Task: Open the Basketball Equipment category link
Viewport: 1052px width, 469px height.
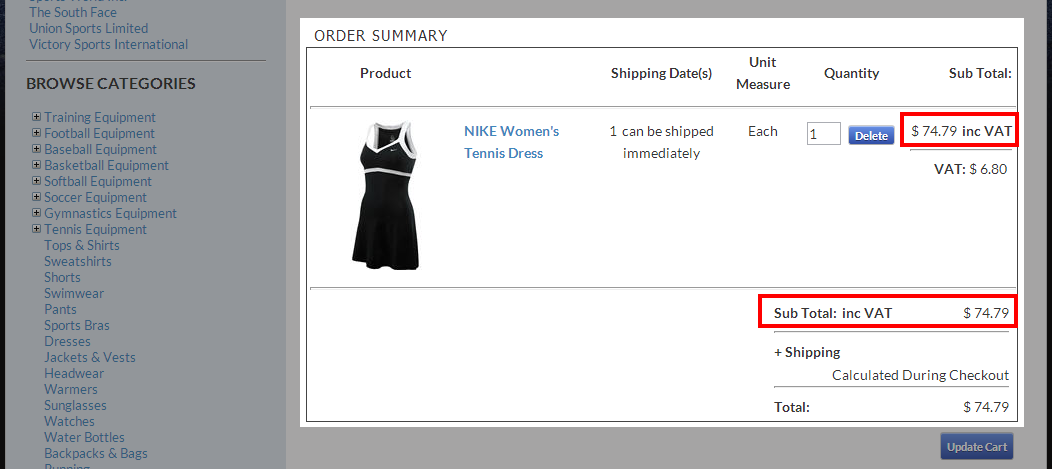Action: pos(107,166)
